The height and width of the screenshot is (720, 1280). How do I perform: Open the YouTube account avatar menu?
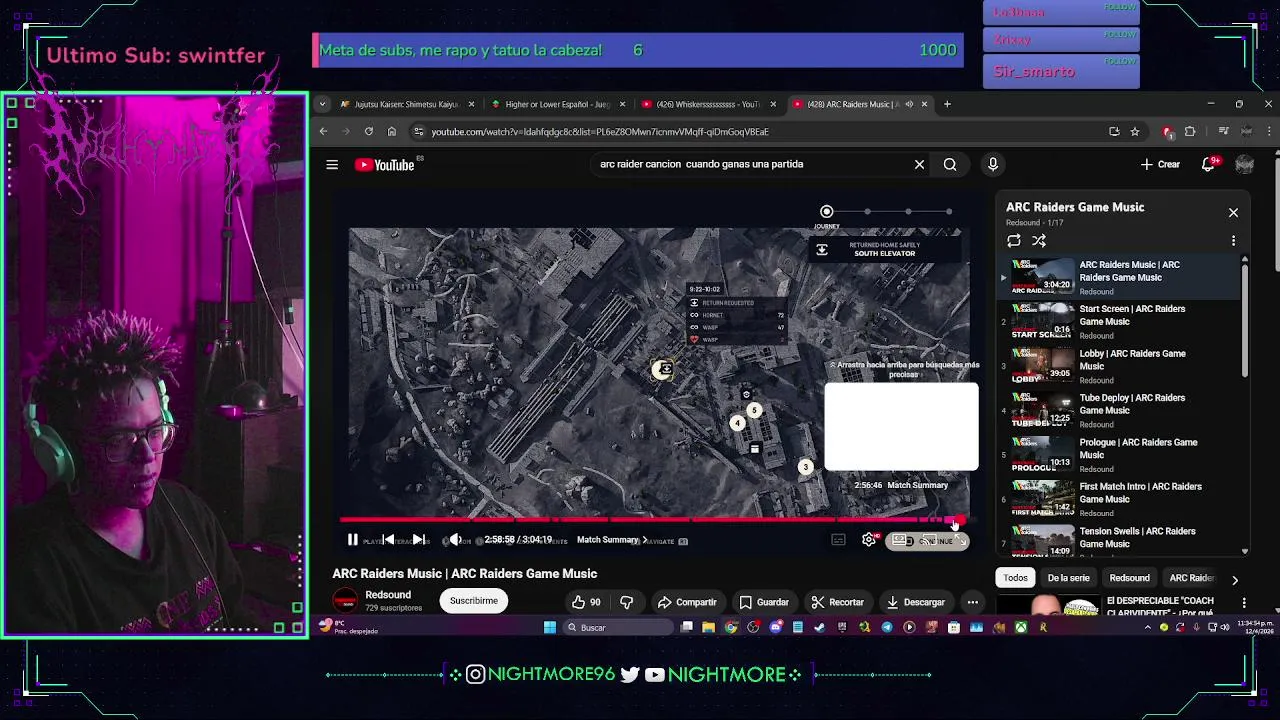[1244, 164]
